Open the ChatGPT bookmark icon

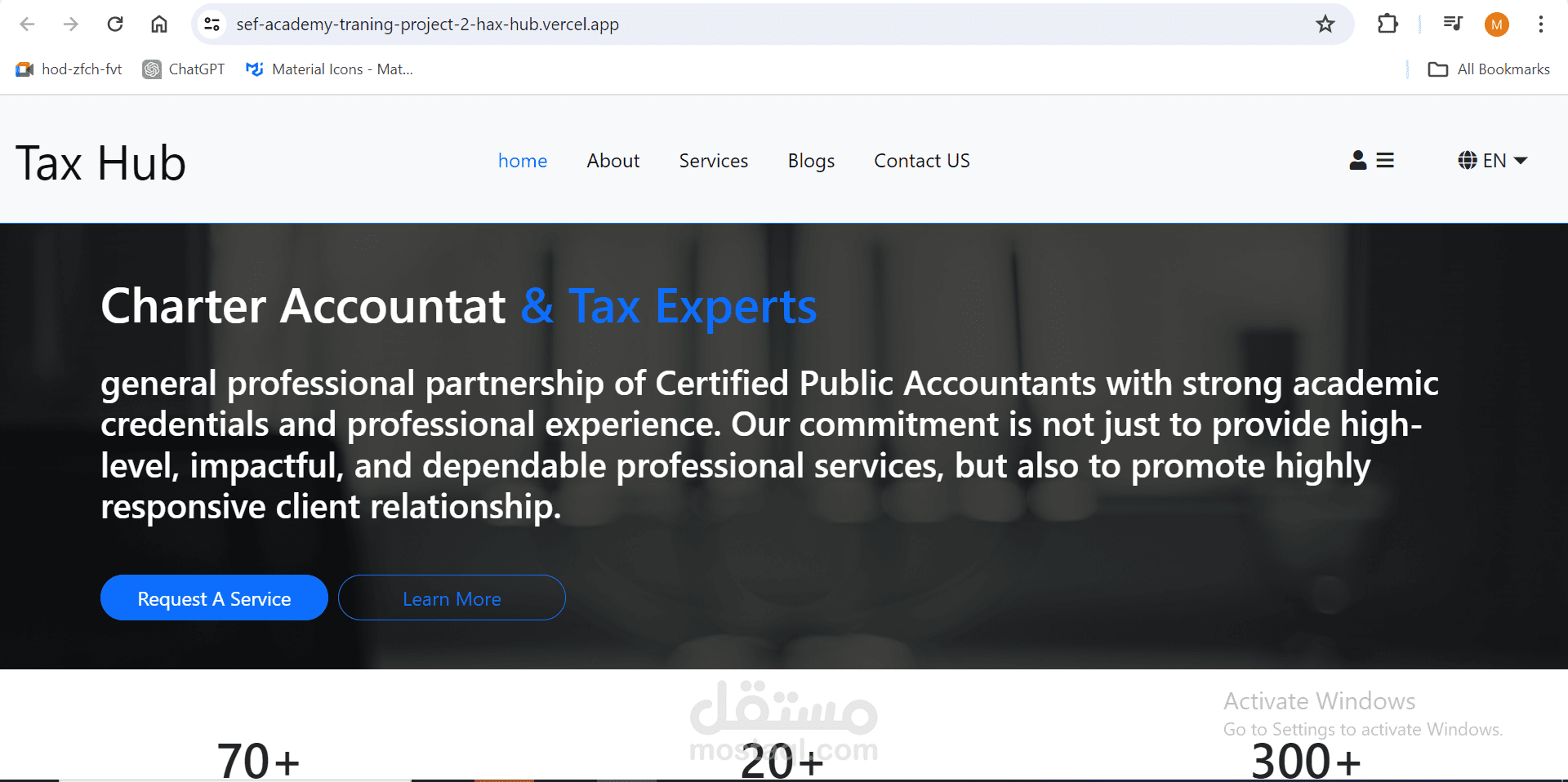151,69
